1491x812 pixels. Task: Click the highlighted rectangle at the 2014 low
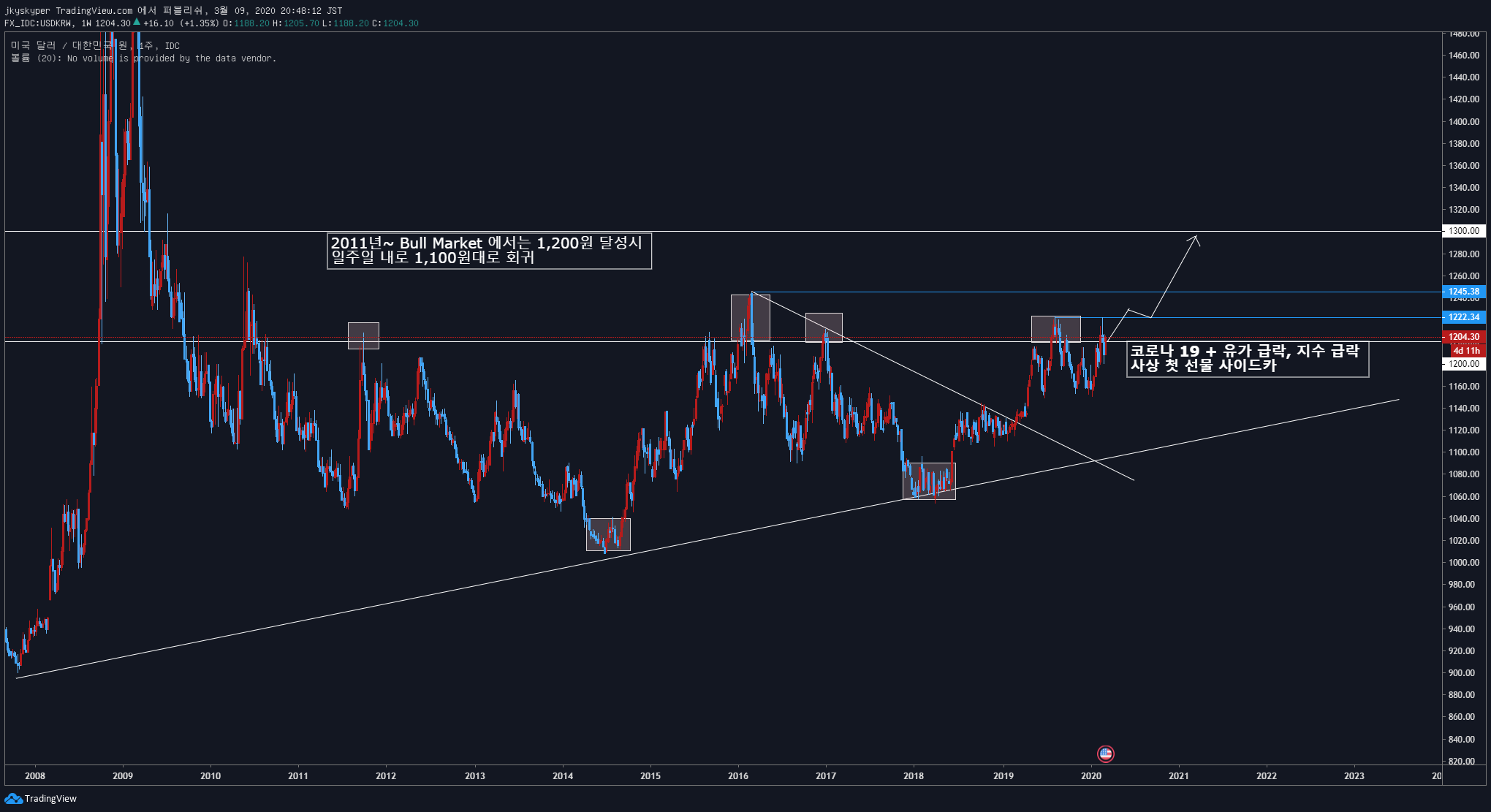click(x=608, y=534)
